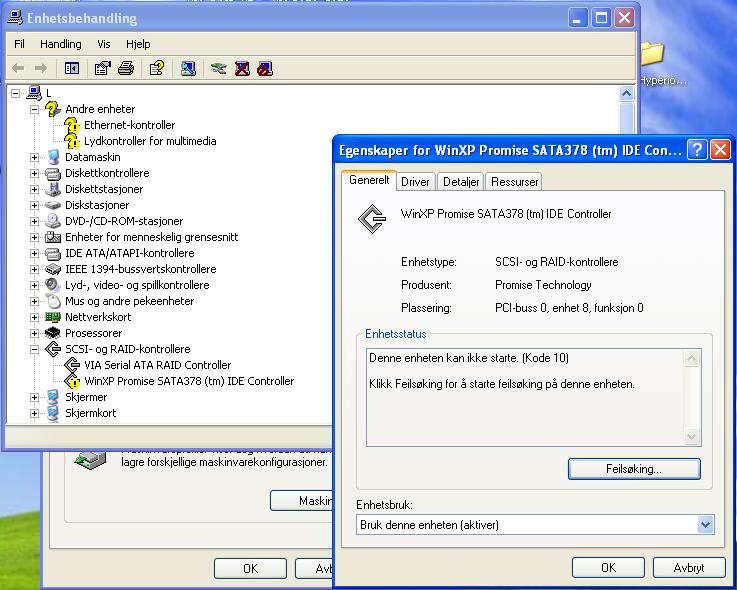Scan for hardware changes icon
The image size is (737, 590).
point(188,69)
